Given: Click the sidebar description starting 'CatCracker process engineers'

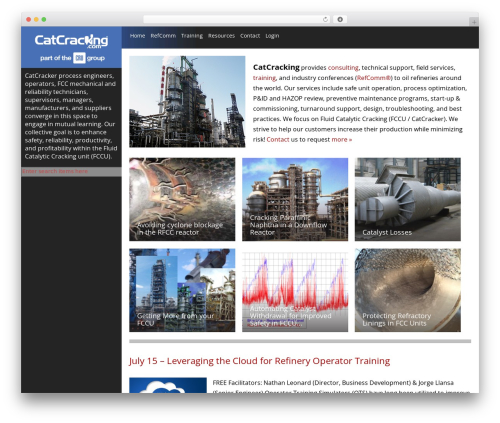Looking at the screenshot, I should 71,116.
